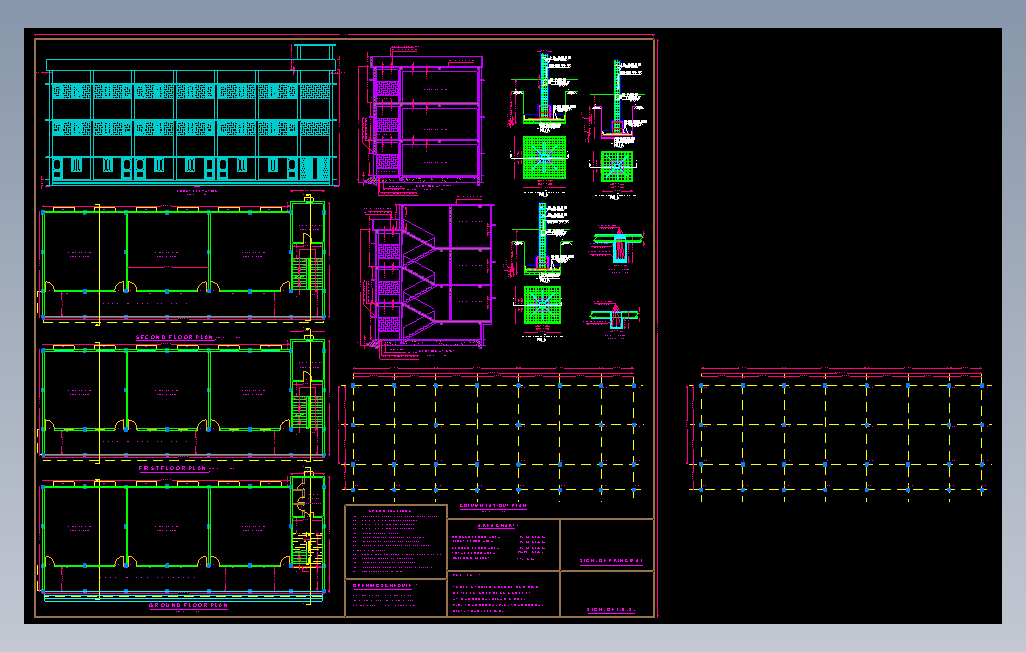This screenshot has height=652, width=1026.
Task: Select the upper magenta building cross-section
Action: pyautogui.click(x=422, y=120)
